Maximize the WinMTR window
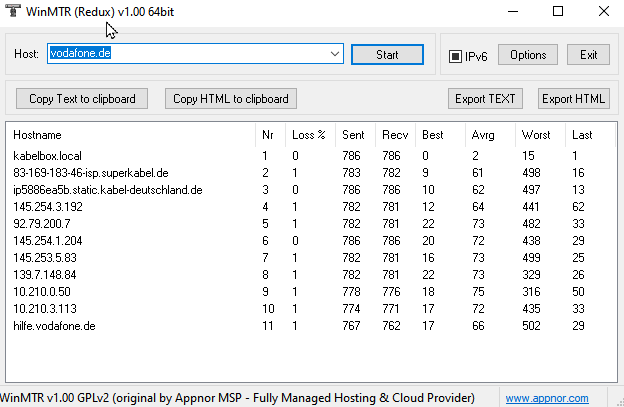This screenshot has height=407, width=624. coord(558,11)
